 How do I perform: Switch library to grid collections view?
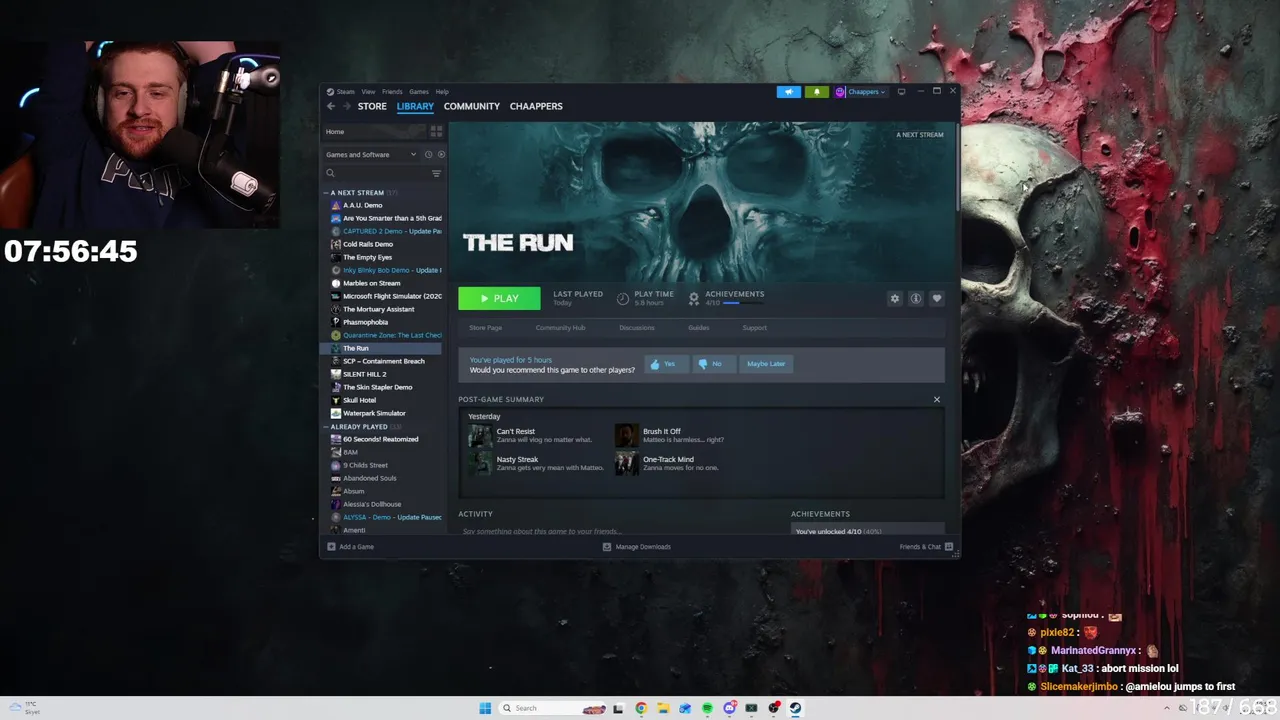(x=436, y=131)
